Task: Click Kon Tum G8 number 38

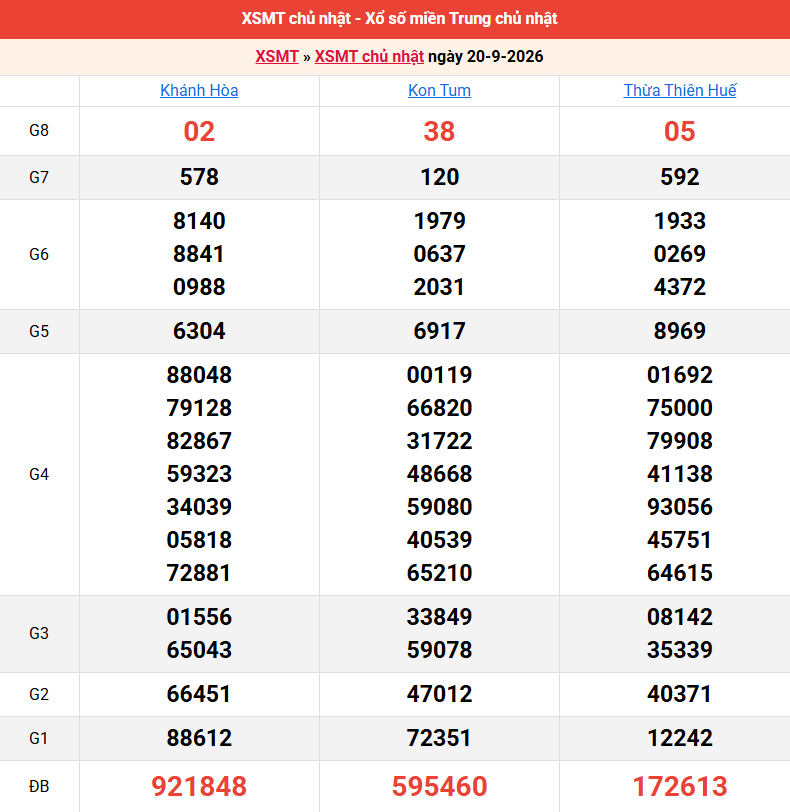Action: coord(440,132)
